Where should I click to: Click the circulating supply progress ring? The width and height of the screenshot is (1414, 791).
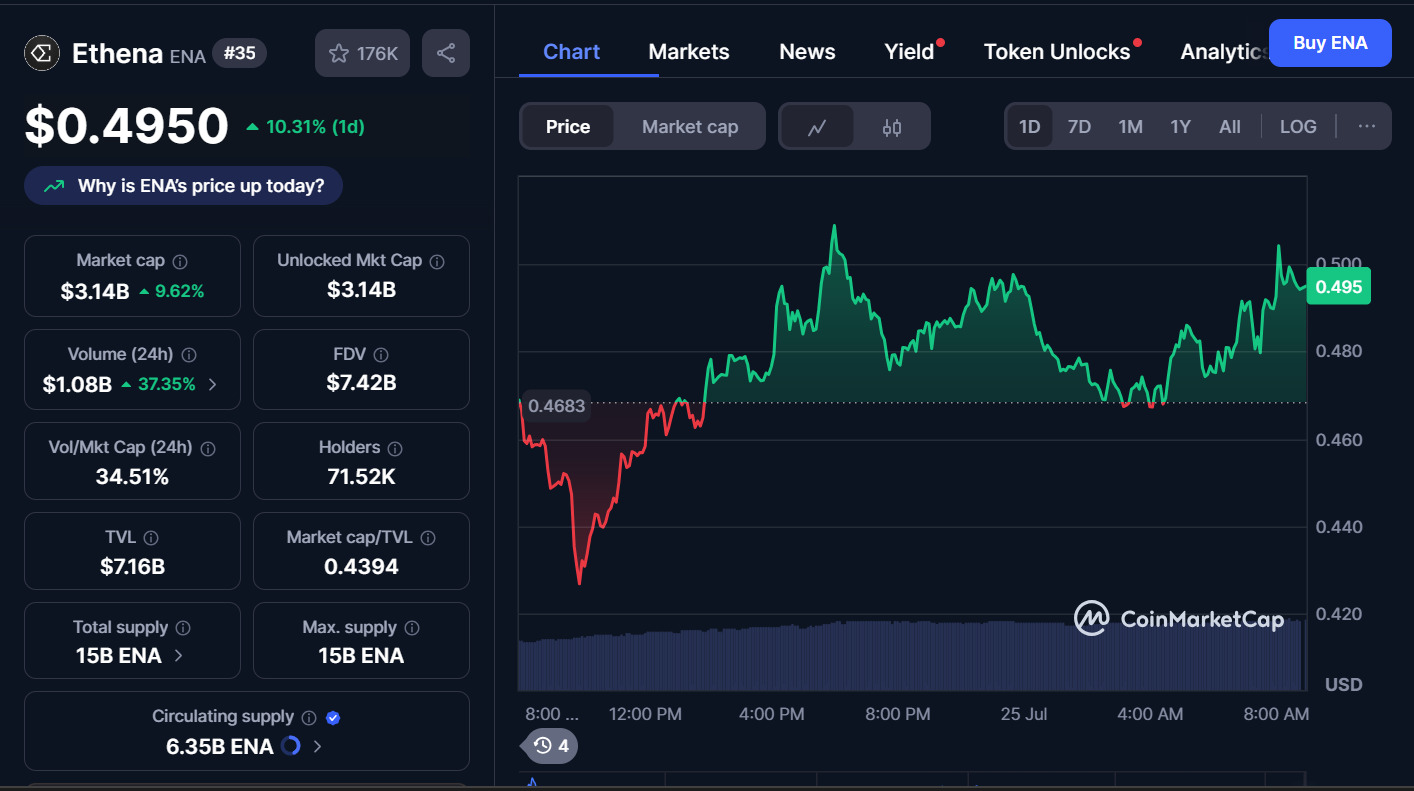tap(291, 746)
